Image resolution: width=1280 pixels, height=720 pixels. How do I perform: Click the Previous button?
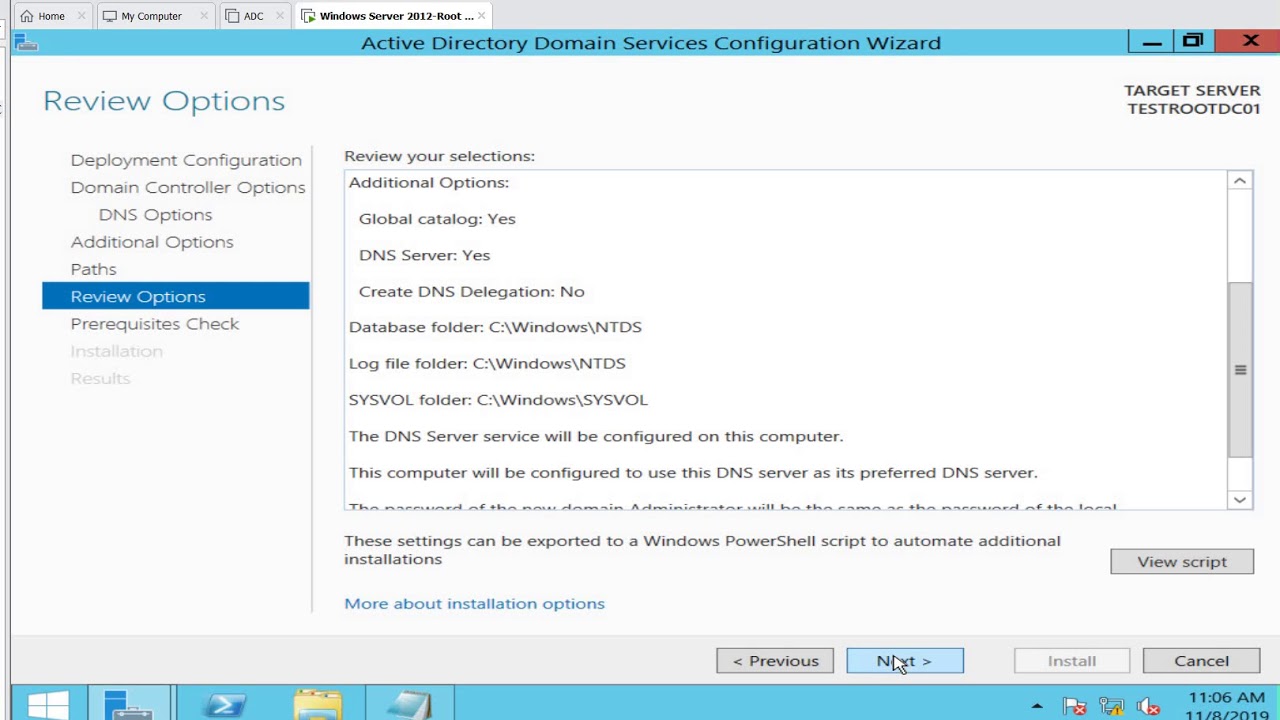775,661
